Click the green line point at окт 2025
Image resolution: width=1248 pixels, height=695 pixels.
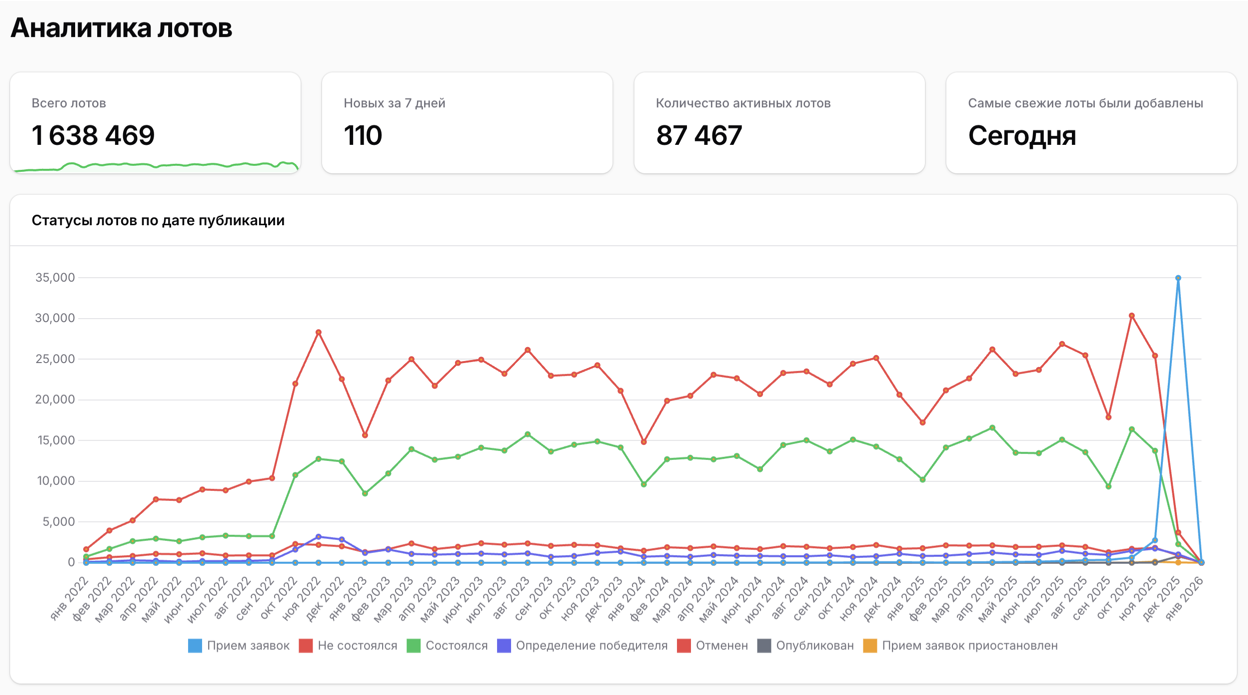[x=1131, y=429]
